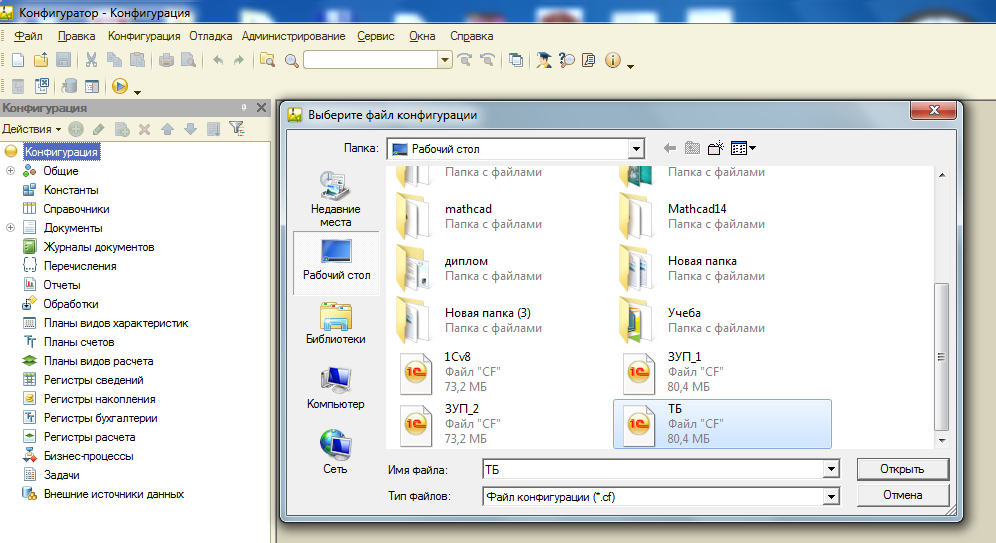Screen dimensions: 996x543
Task: Open the Справка menu
Action: 471,36
